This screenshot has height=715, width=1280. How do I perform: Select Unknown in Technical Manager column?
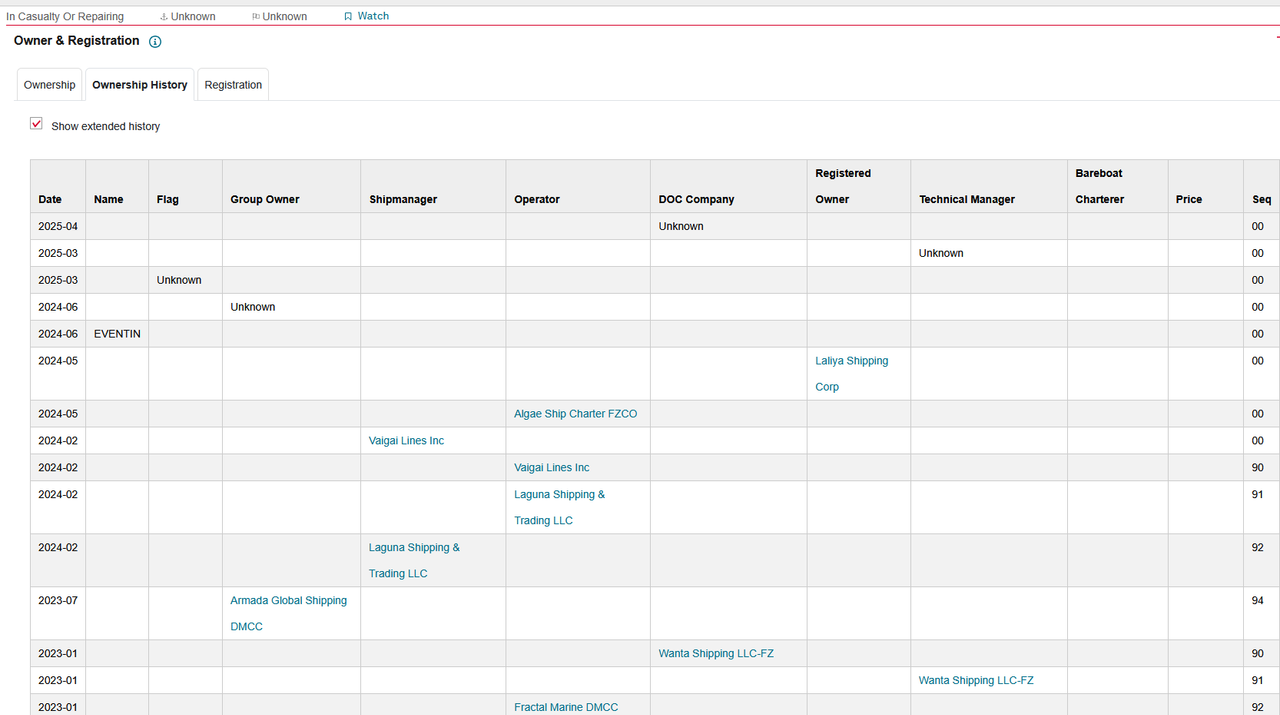coord(941,254)
